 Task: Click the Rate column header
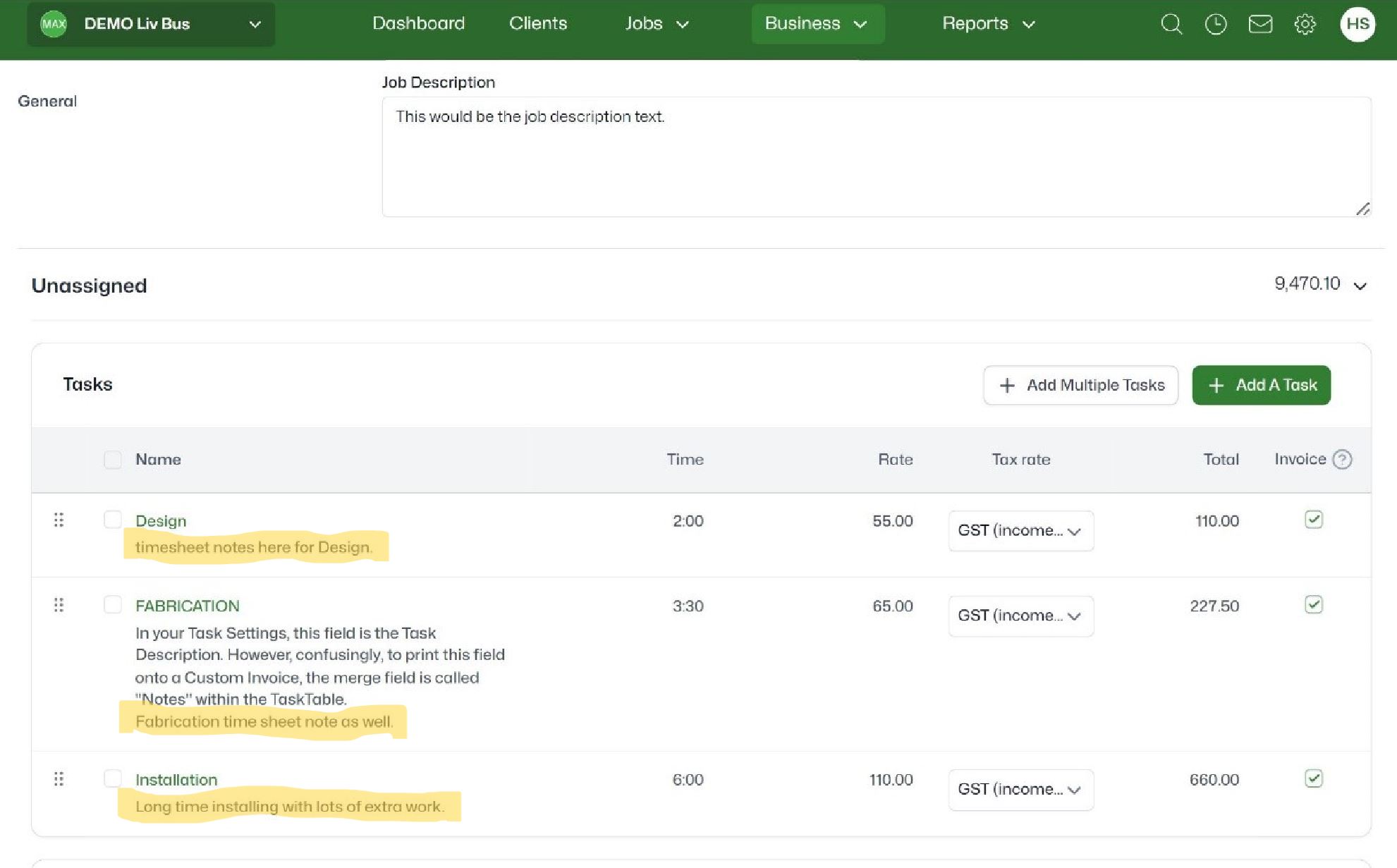point(895,460)
